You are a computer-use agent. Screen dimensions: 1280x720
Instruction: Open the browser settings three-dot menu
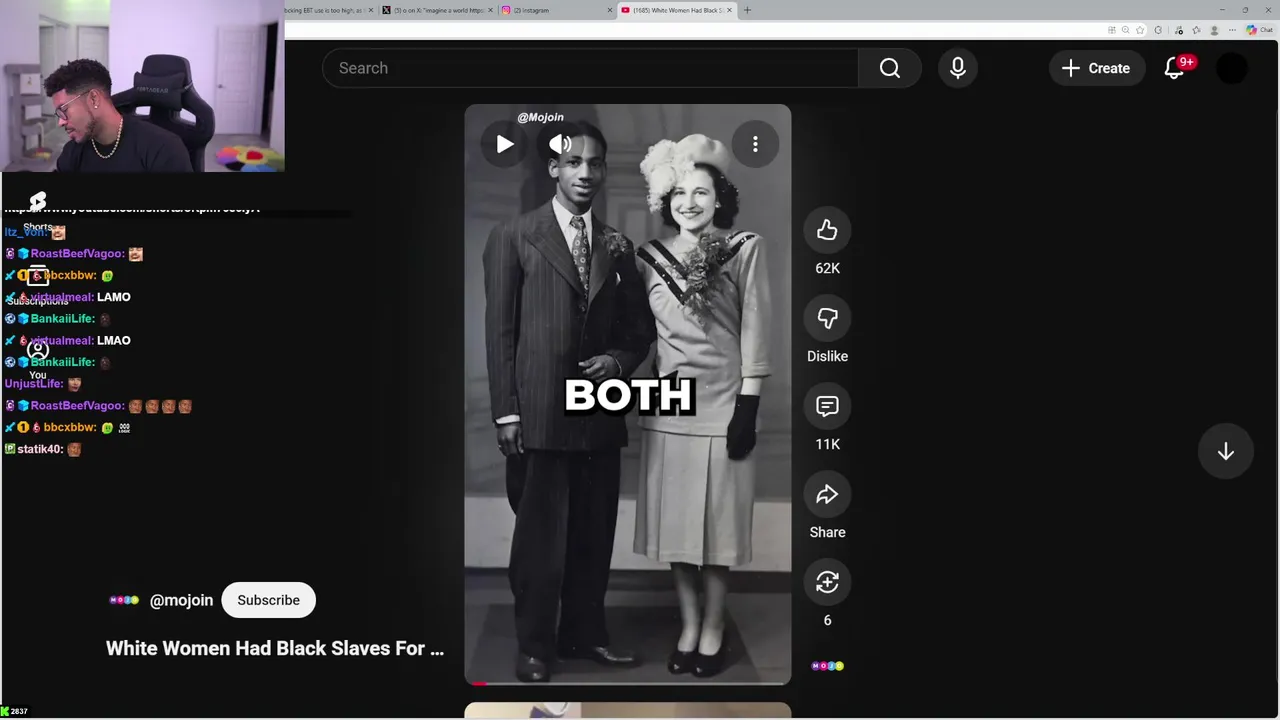1232,30
